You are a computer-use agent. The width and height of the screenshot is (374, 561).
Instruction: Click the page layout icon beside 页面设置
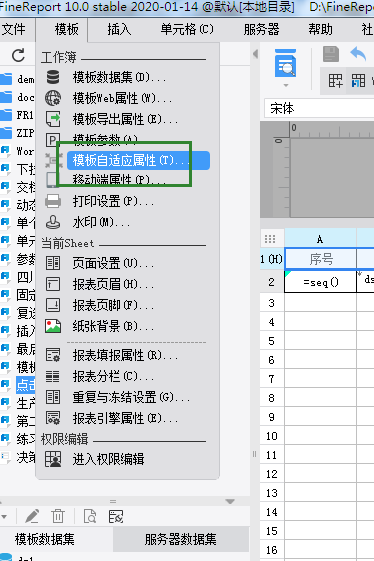53,263
